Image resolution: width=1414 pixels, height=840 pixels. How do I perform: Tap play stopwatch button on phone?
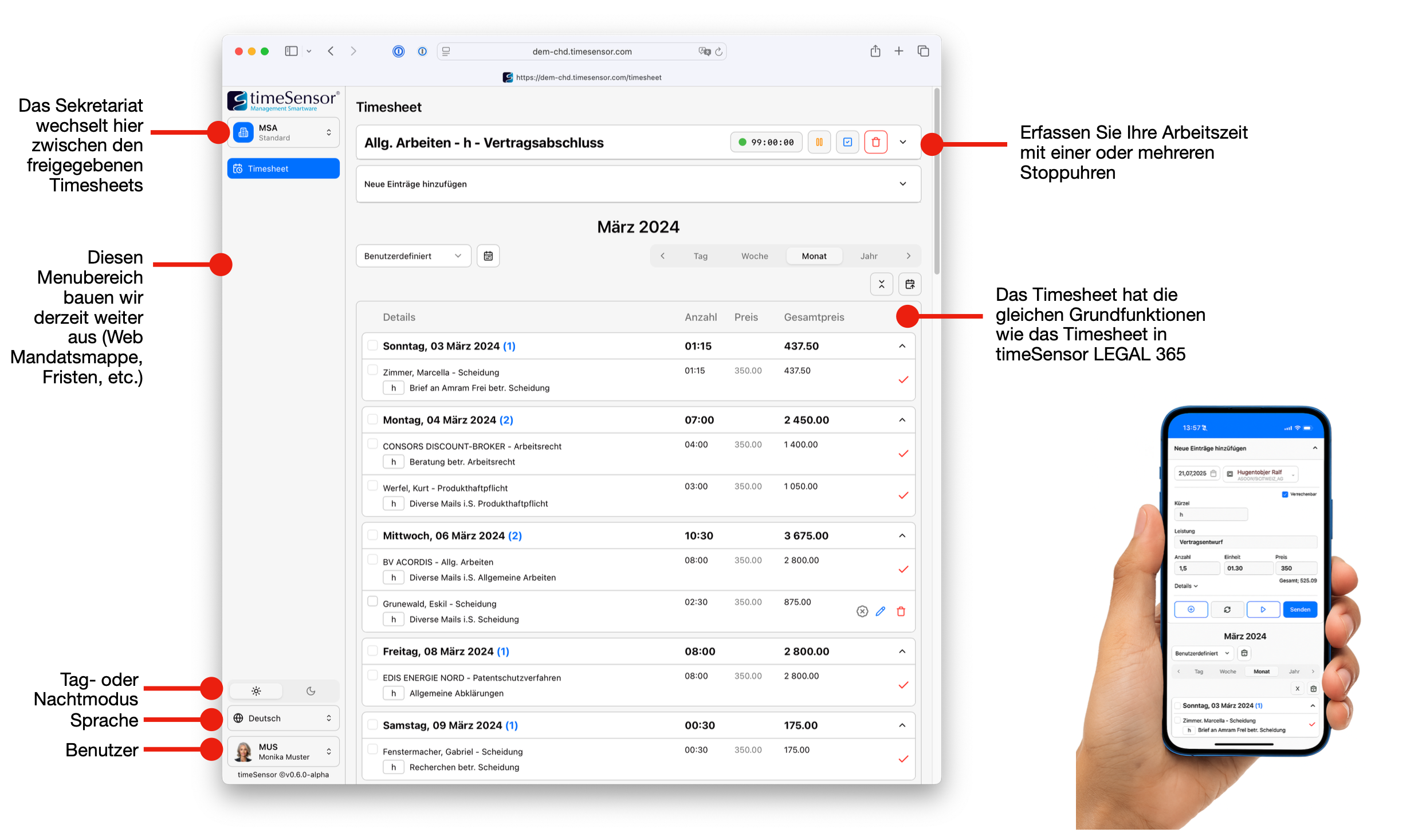(x=1263, y=610)
